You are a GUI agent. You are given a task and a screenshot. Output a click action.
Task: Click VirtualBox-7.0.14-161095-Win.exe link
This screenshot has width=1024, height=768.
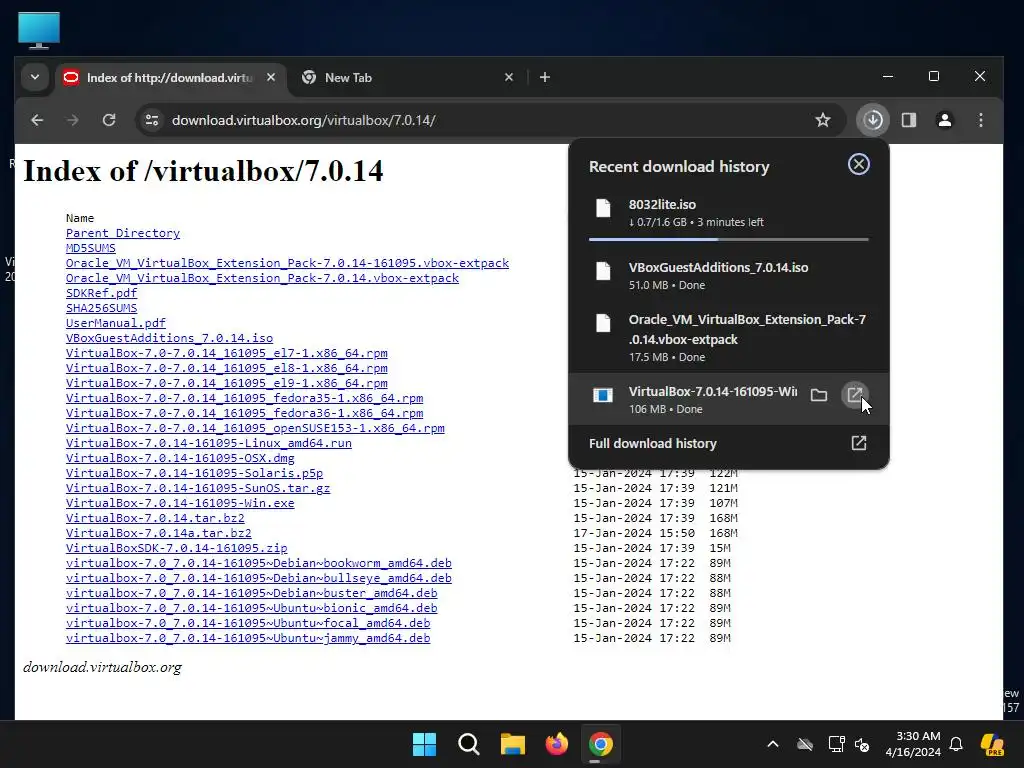point(180,504)
